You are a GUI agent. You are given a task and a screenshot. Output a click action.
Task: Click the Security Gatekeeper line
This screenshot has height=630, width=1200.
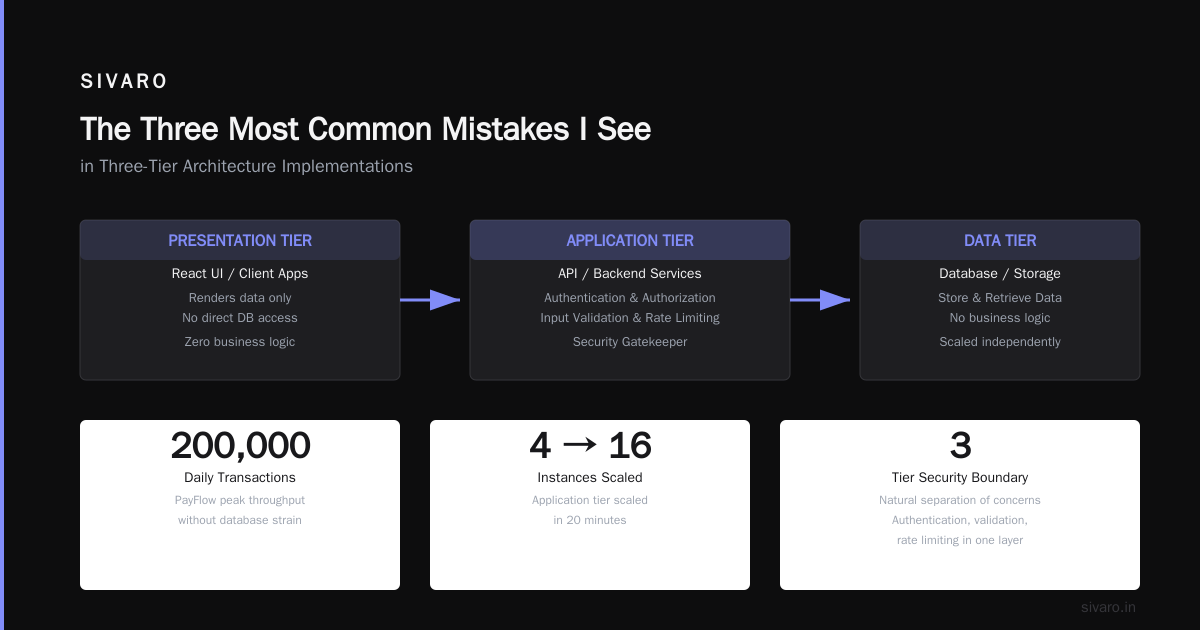pyautogui.click(x=630, y=342)
